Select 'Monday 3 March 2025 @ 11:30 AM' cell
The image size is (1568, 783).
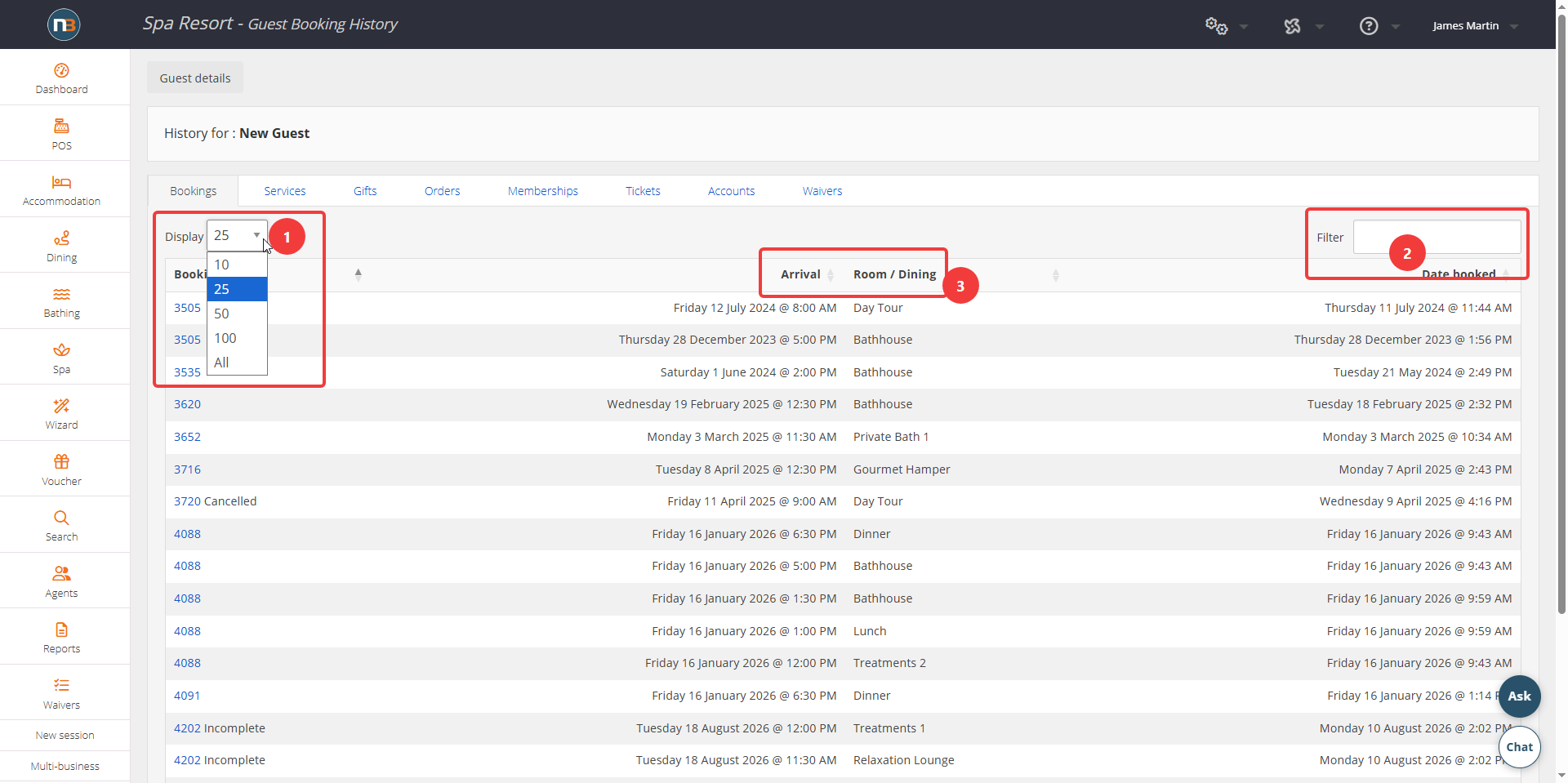742,437
